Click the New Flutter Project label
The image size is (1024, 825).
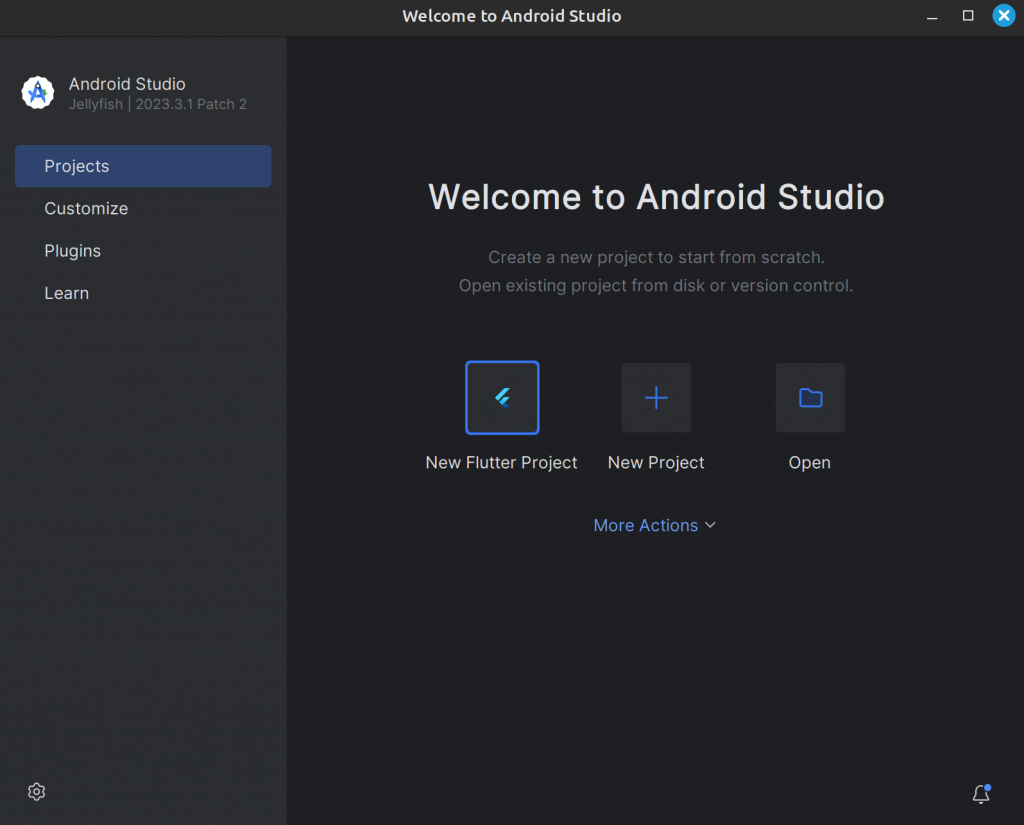501,462
